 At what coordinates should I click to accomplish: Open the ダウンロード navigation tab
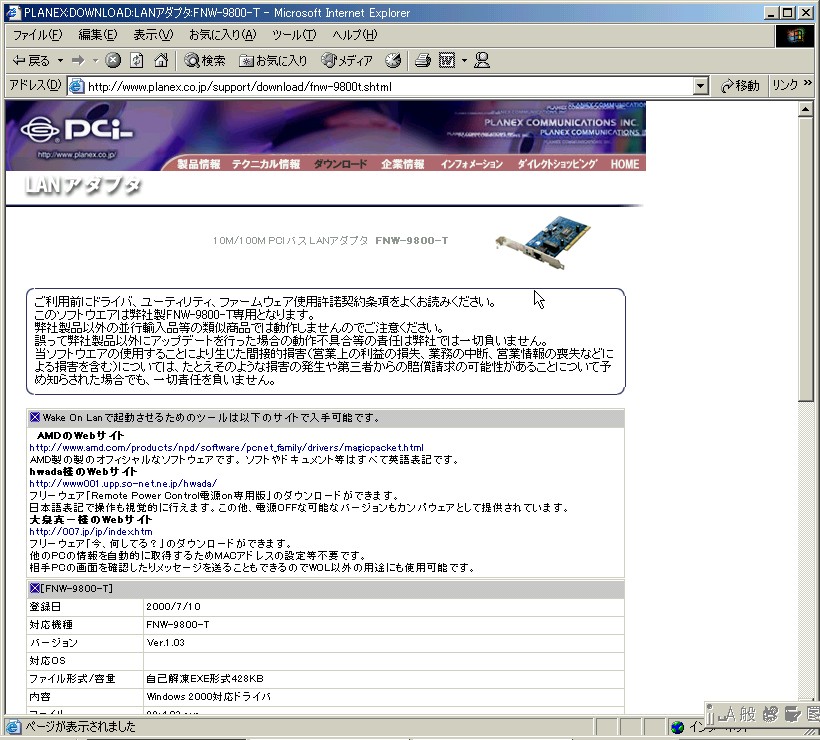340,164
